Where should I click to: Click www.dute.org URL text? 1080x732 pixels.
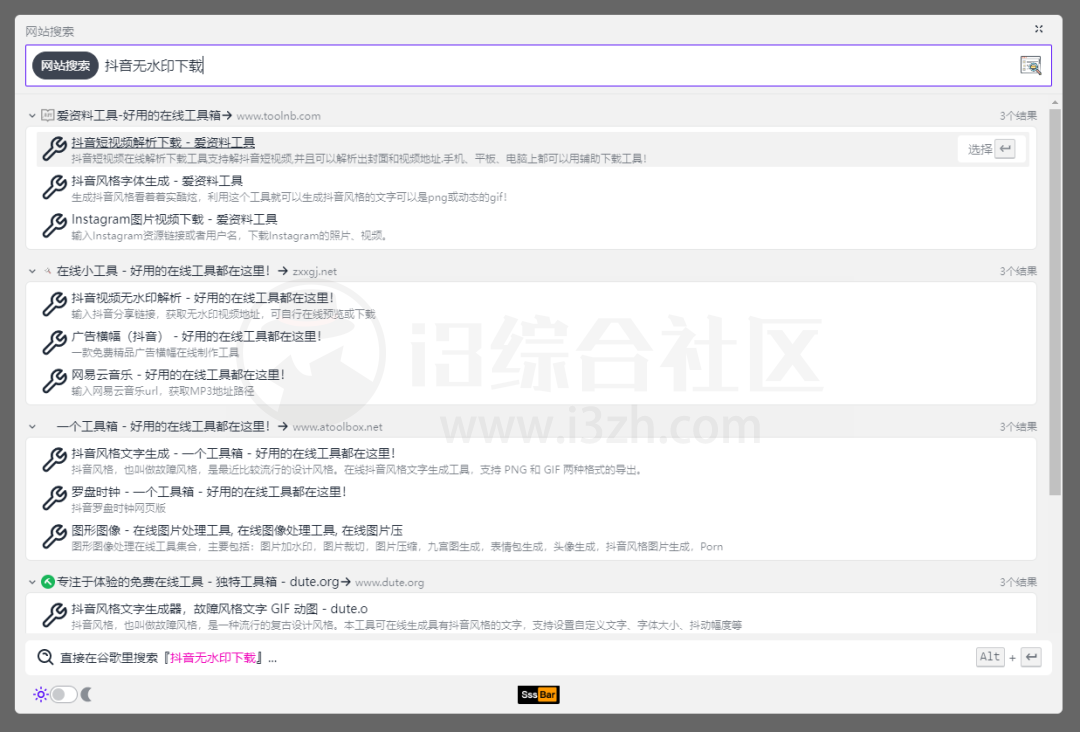389,583
